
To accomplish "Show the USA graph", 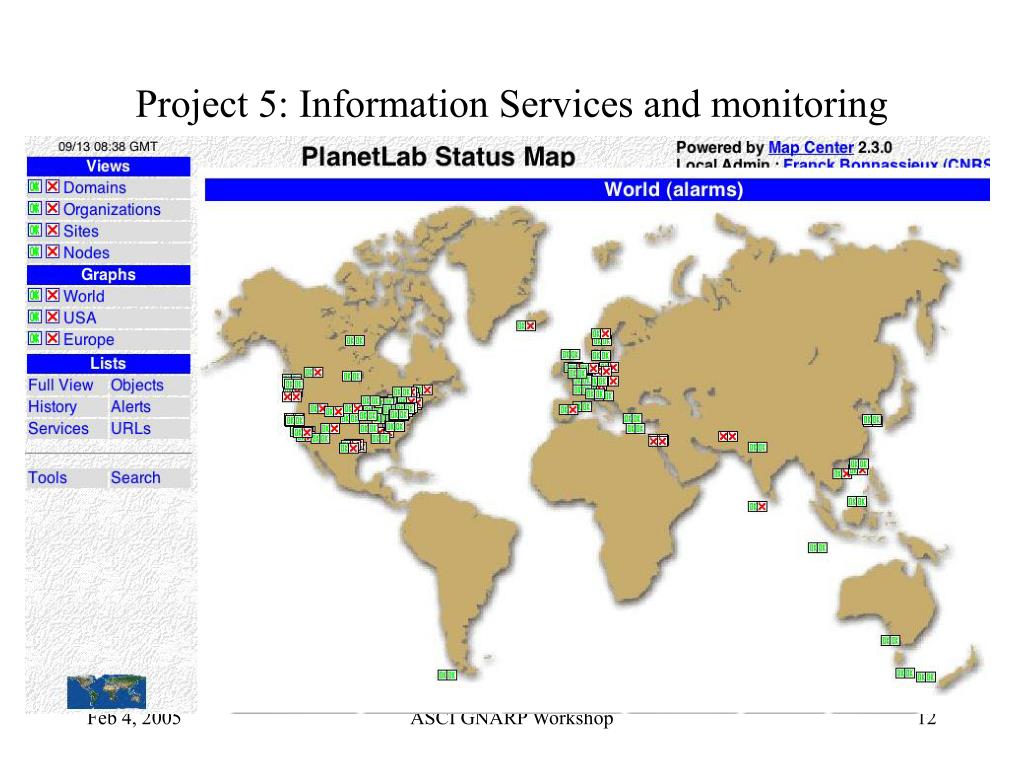I will (x=80, y=318).
